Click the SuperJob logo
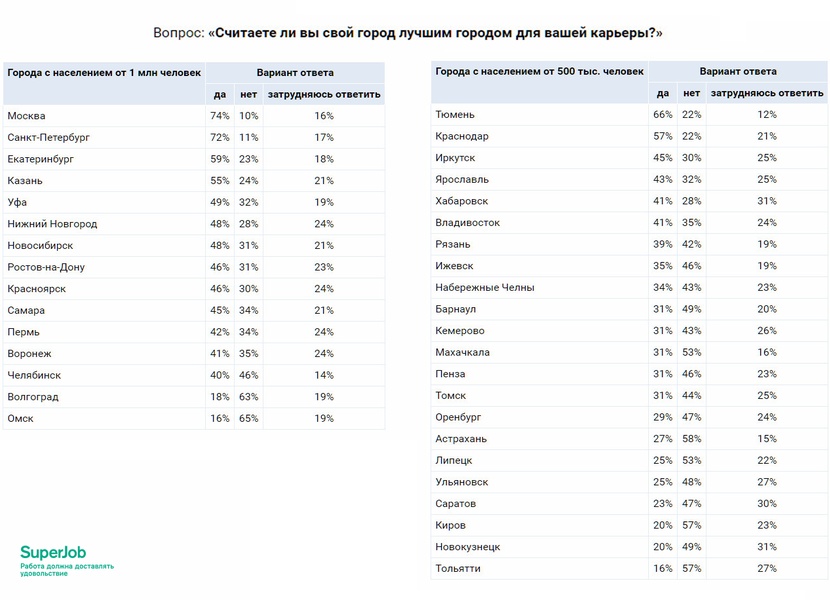Image resolution: width=830 pixels, height=600 pixels. [x=55, y=553]
